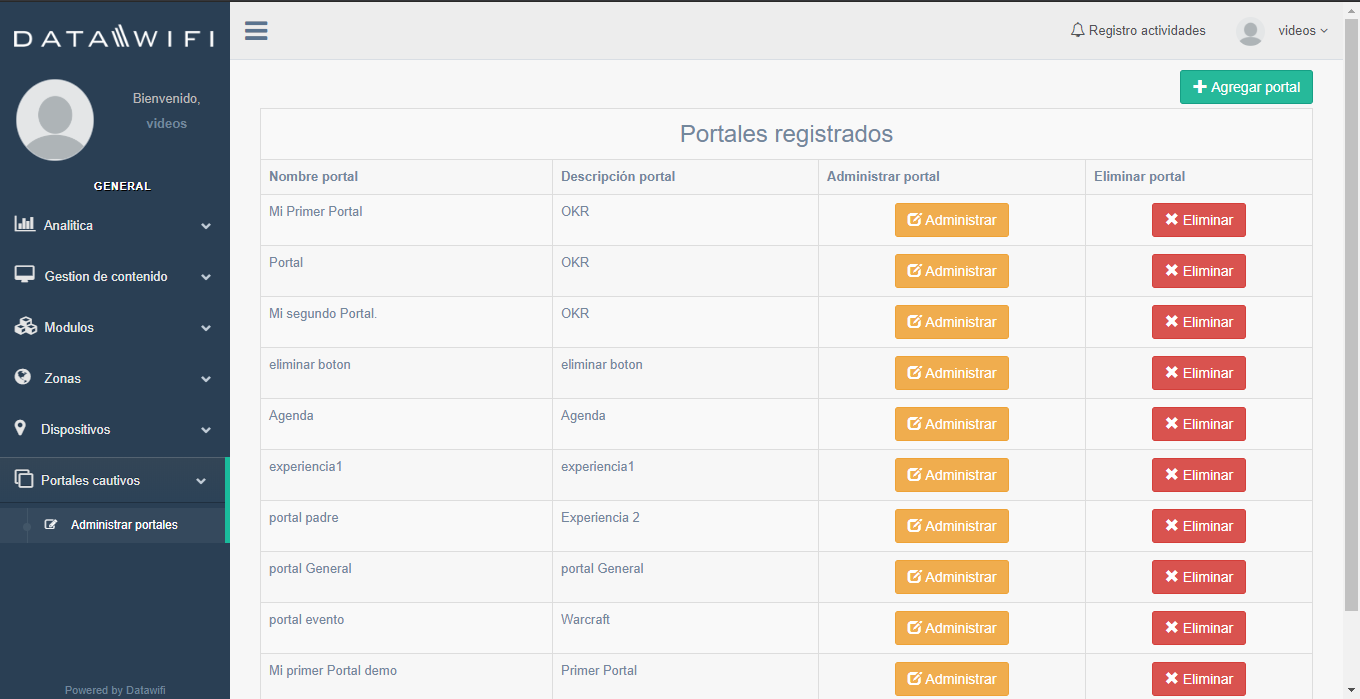
Task: Click the Modulos cubes icon
Action: click(25, 326)
